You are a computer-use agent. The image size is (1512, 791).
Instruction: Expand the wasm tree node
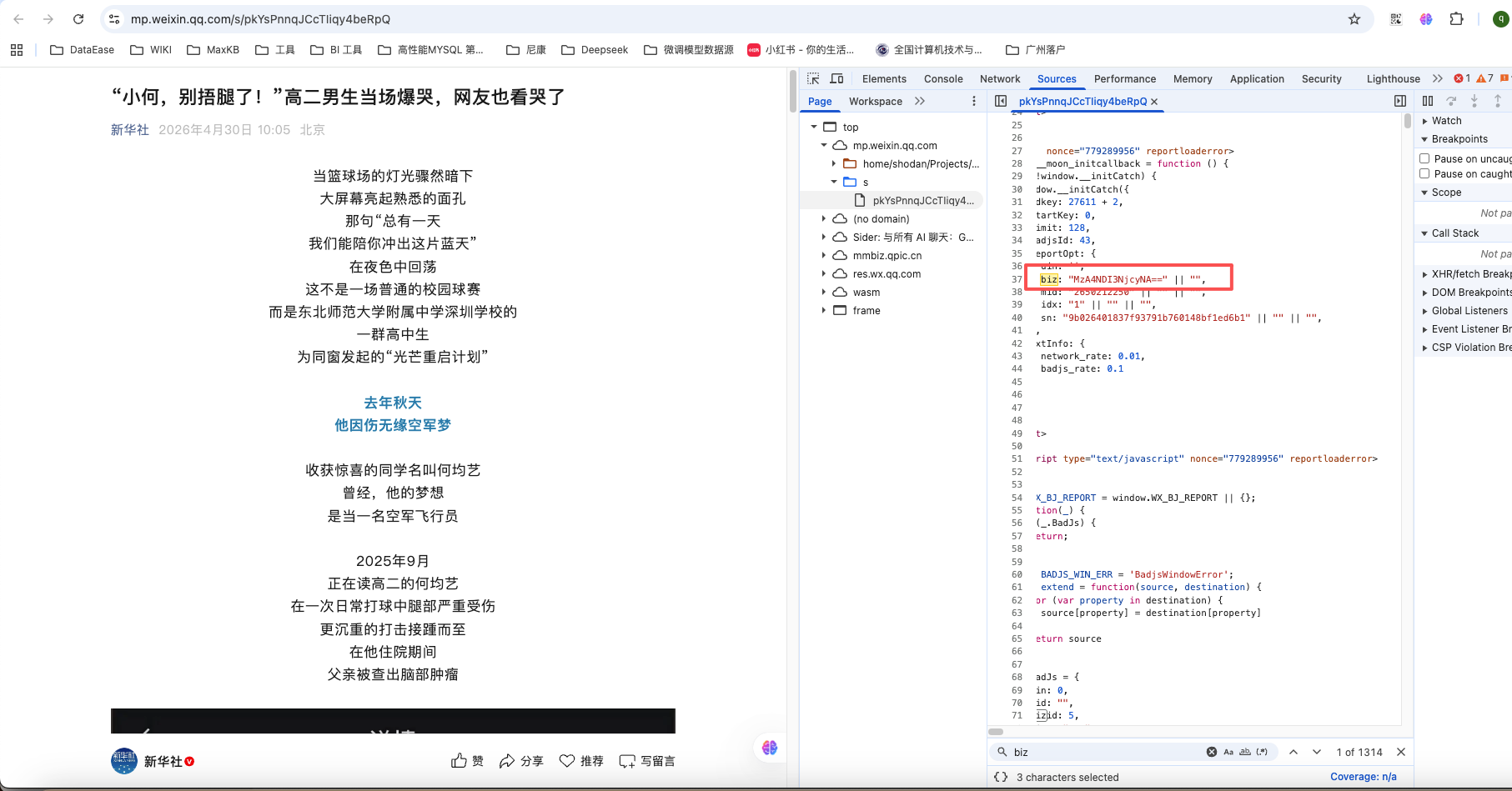[824, 292]
